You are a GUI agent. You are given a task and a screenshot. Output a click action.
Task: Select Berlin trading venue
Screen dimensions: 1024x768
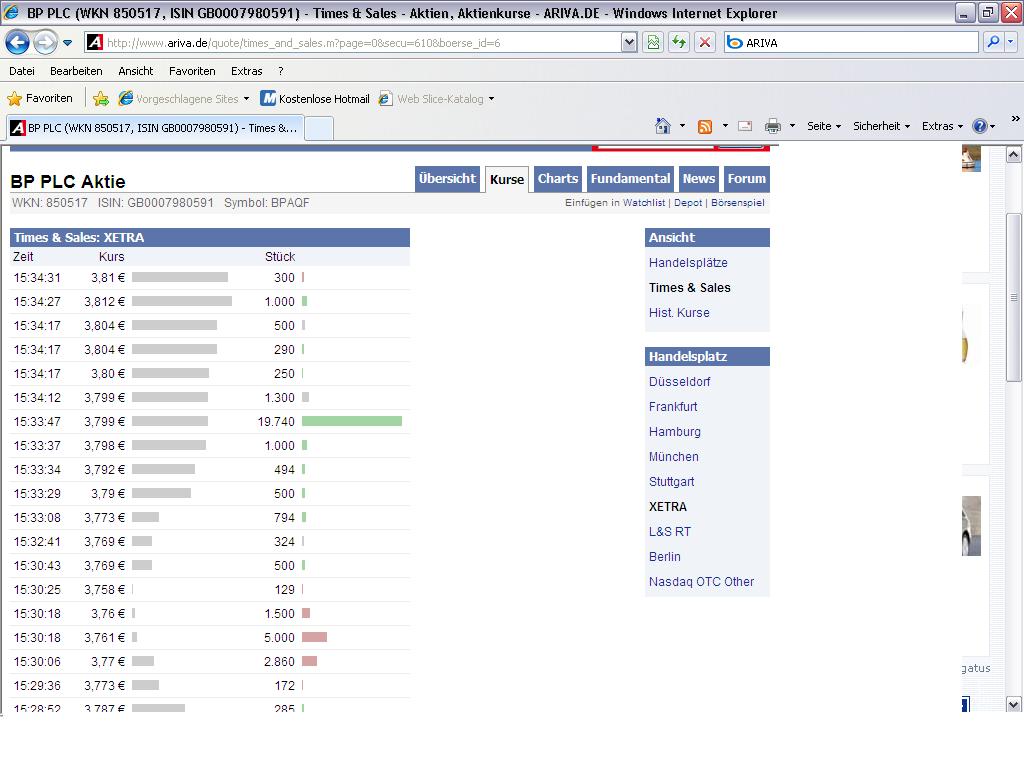[664, 557]
